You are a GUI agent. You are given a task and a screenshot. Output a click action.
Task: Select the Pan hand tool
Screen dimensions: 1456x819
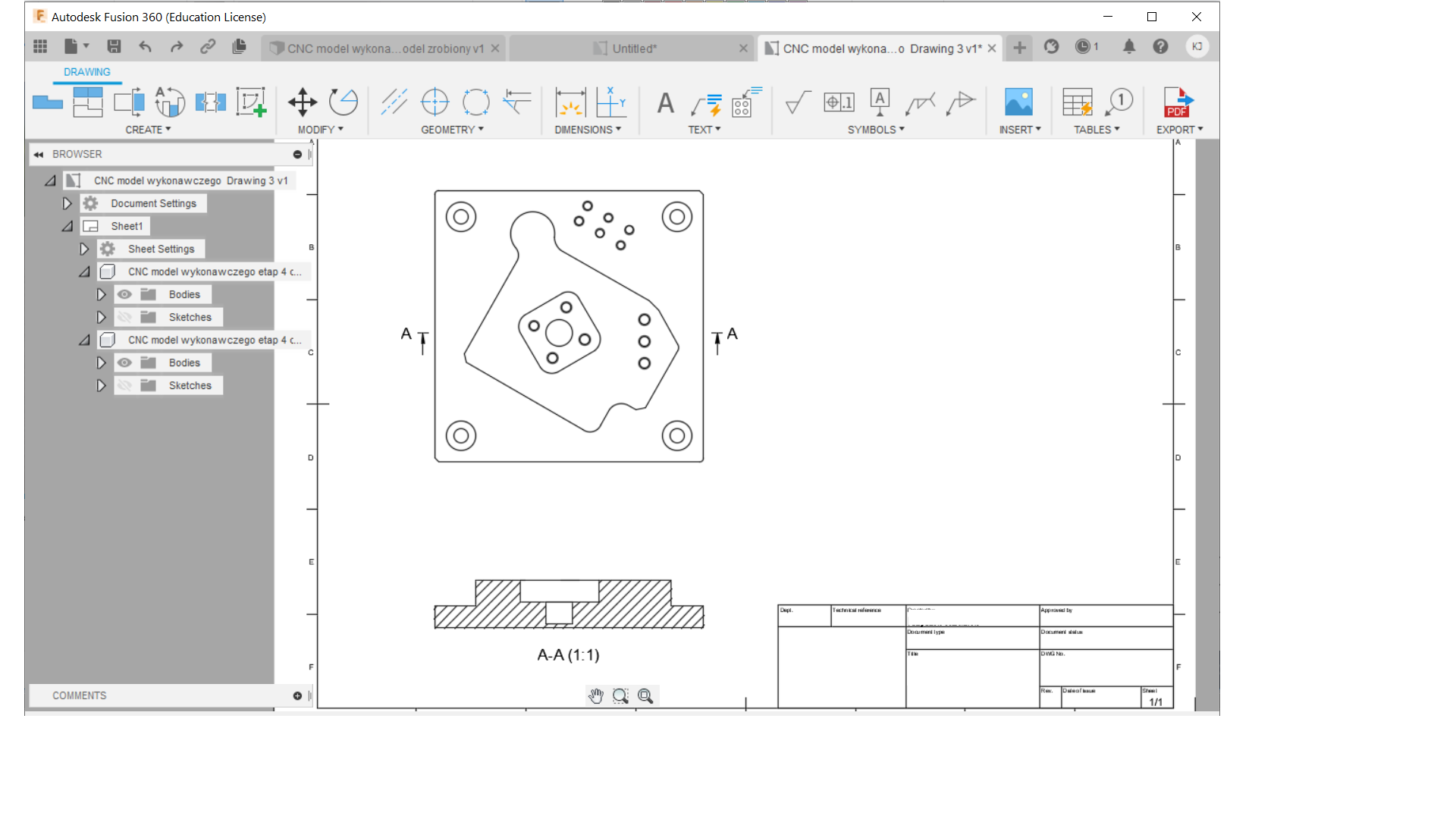click(x=596, y=696)
